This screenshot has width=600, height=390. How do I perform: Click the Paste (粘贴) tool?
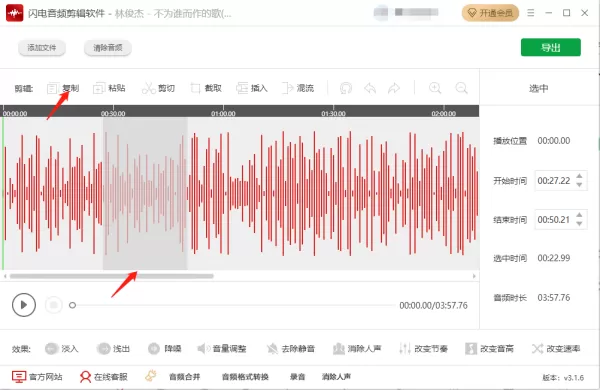click(109, 88)
